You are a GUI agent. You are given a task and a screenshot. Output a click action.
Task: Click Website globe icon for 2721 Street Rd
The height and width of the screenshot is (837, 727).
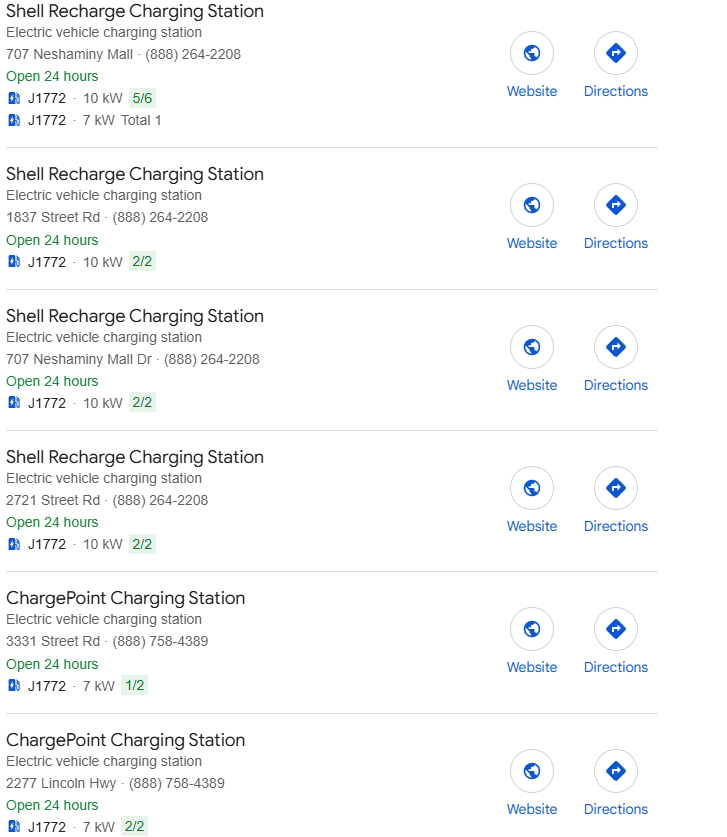pyautogui.click(x=532, y=488)
